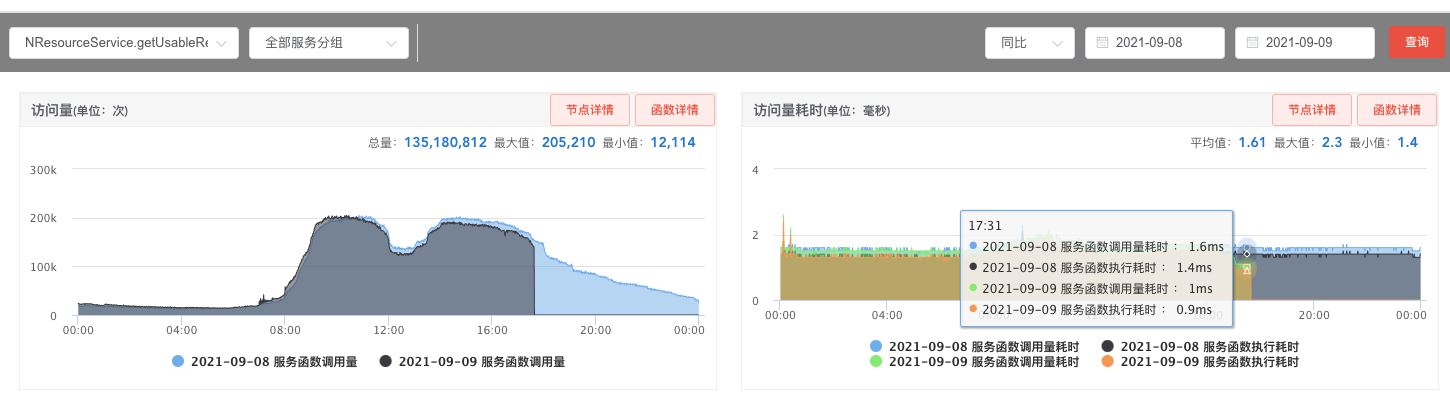Toggle green 2021-09-09 服务函数调用量耗时 legend marker
The width and height of the screenshot is (1450, 399).
[x=877, y=361]
